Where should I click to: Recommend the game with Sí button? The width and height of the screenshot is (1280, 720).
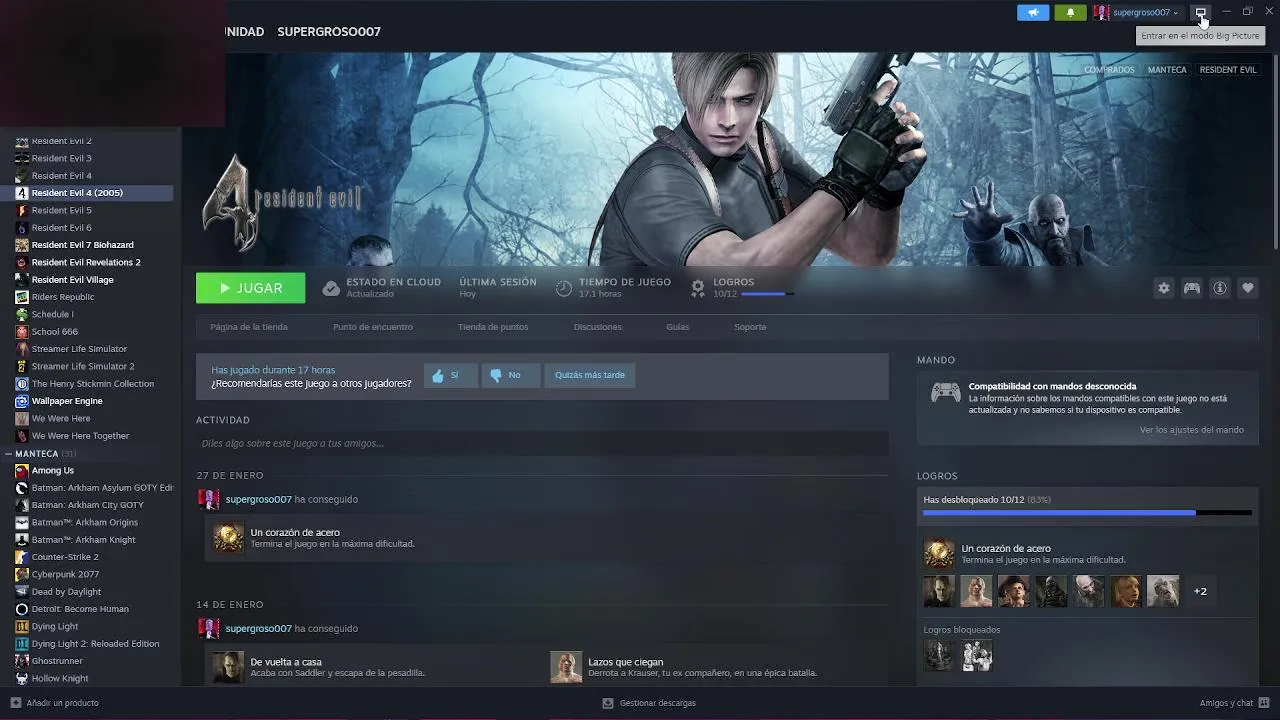pyautogui.click(x=451, y=375)
